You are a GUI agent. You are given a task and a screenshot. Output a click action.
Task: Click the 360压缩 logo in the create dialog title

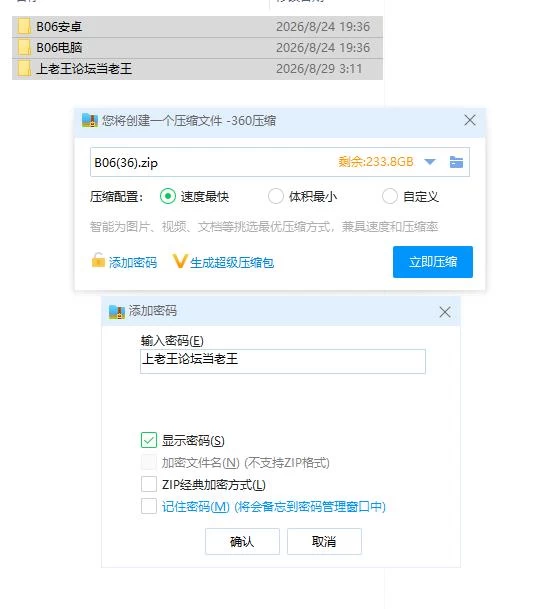pyautogui.click(x=90, y=120)
